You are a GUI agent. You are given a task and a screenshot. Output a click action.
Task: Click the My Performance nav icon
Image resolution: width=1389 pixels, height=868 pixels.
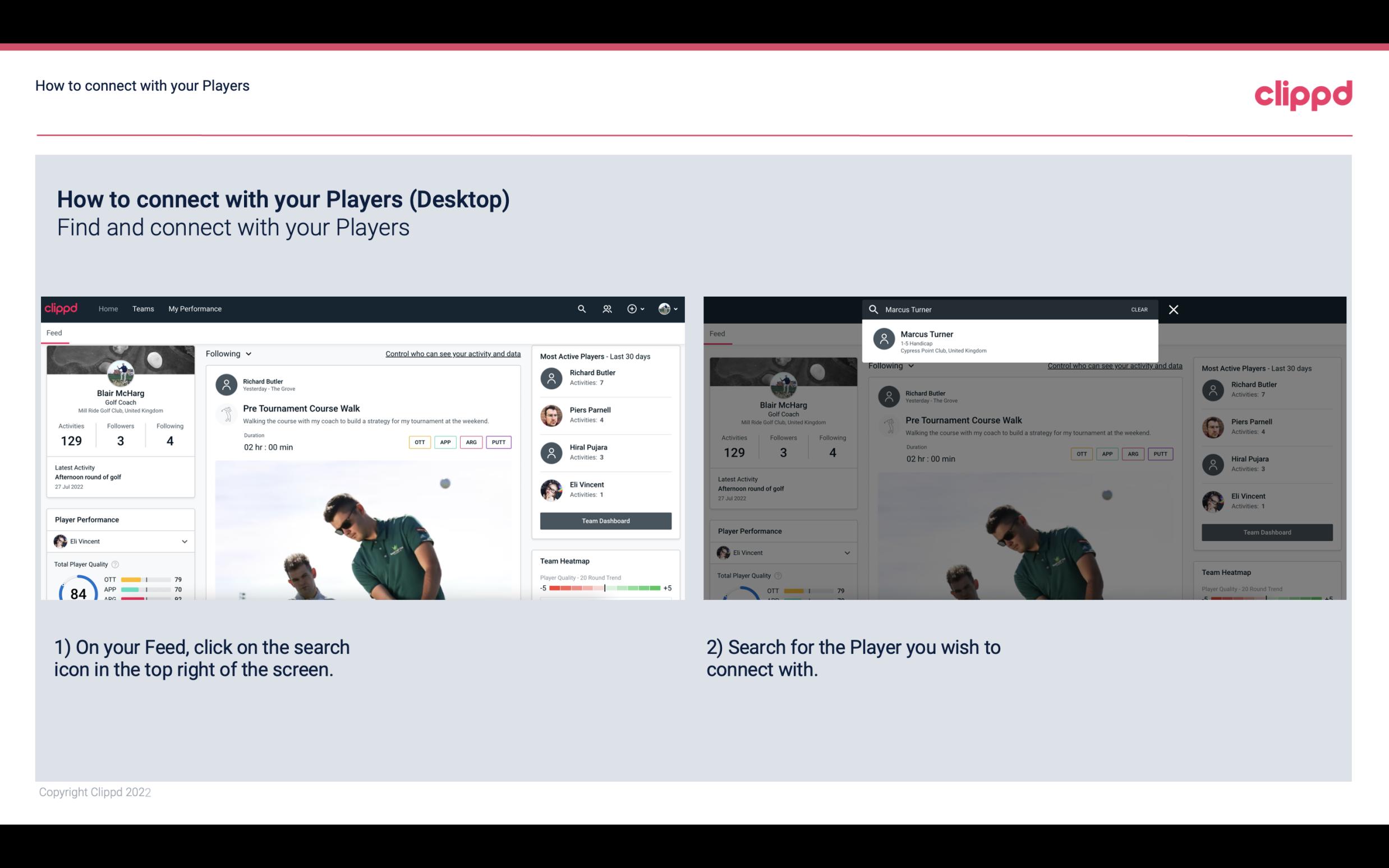coord(195,308)
